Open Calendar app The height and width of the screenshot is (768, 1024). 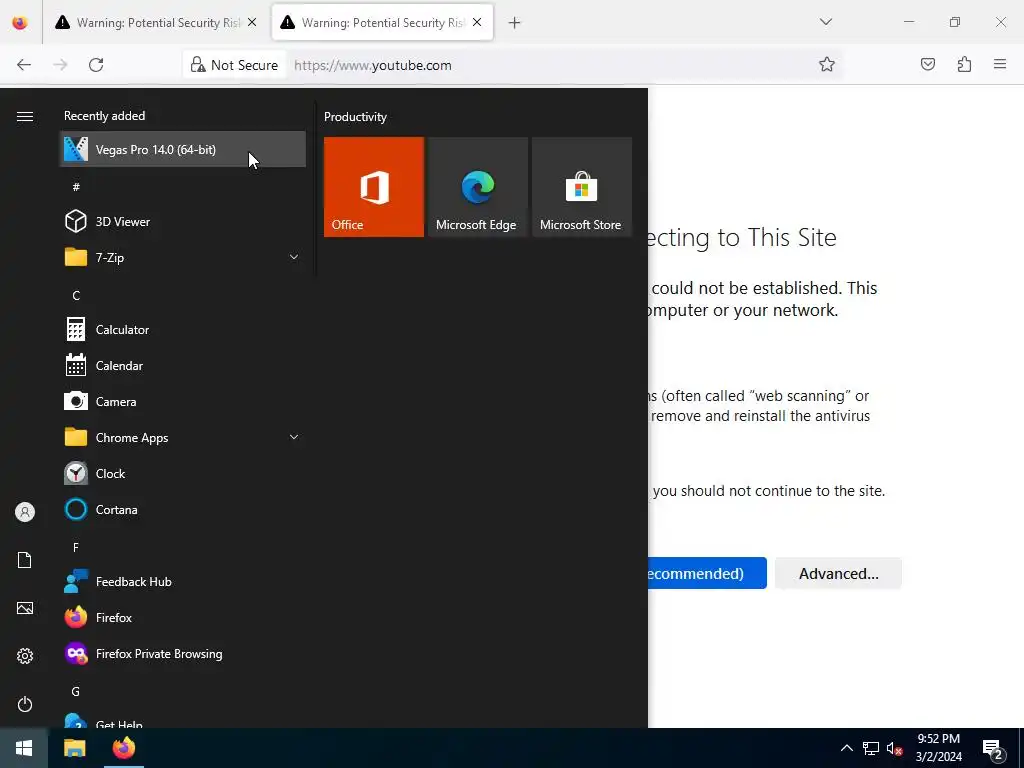(183, 366)
